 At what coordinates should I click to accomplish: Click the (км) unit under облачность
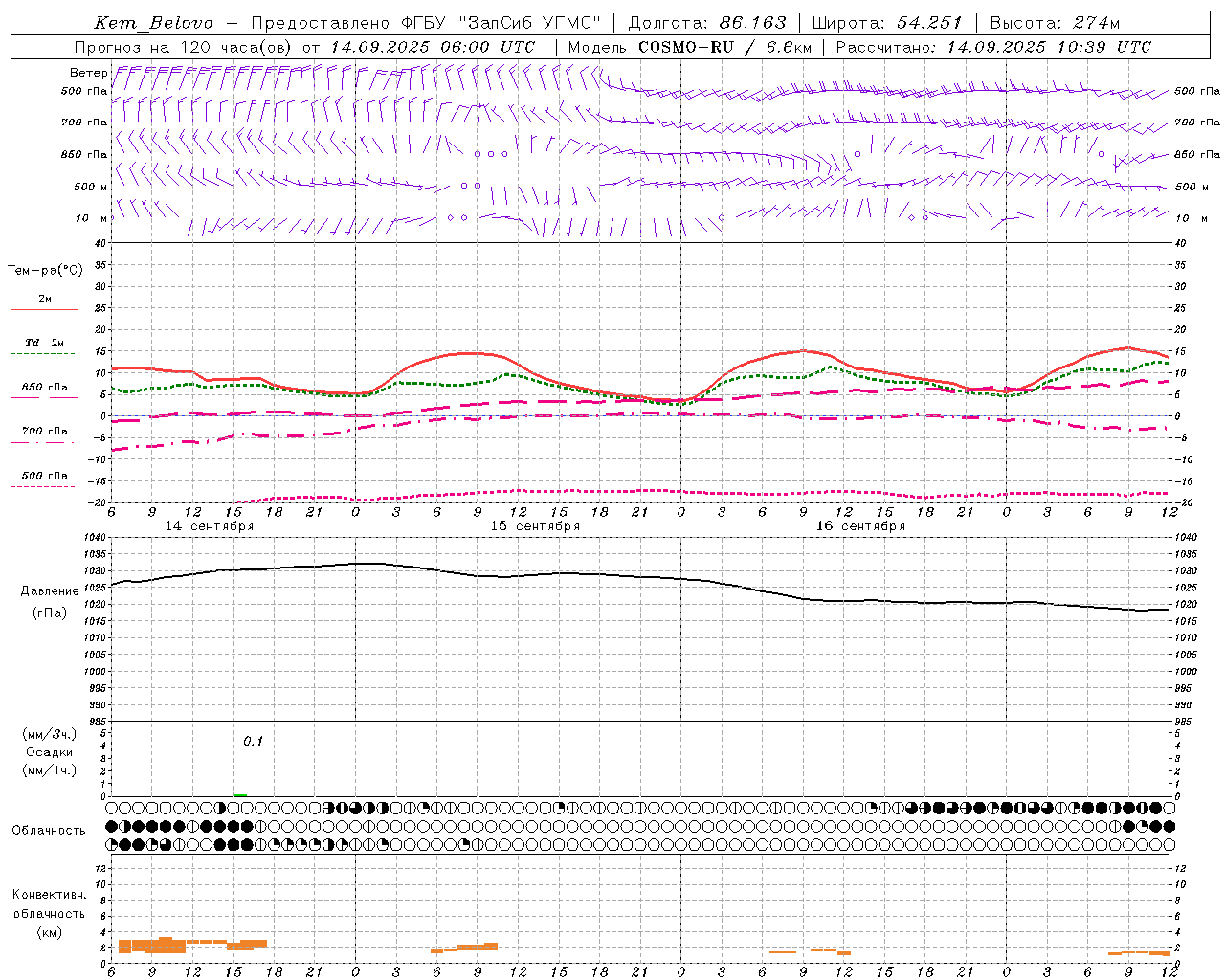point(49,932)
